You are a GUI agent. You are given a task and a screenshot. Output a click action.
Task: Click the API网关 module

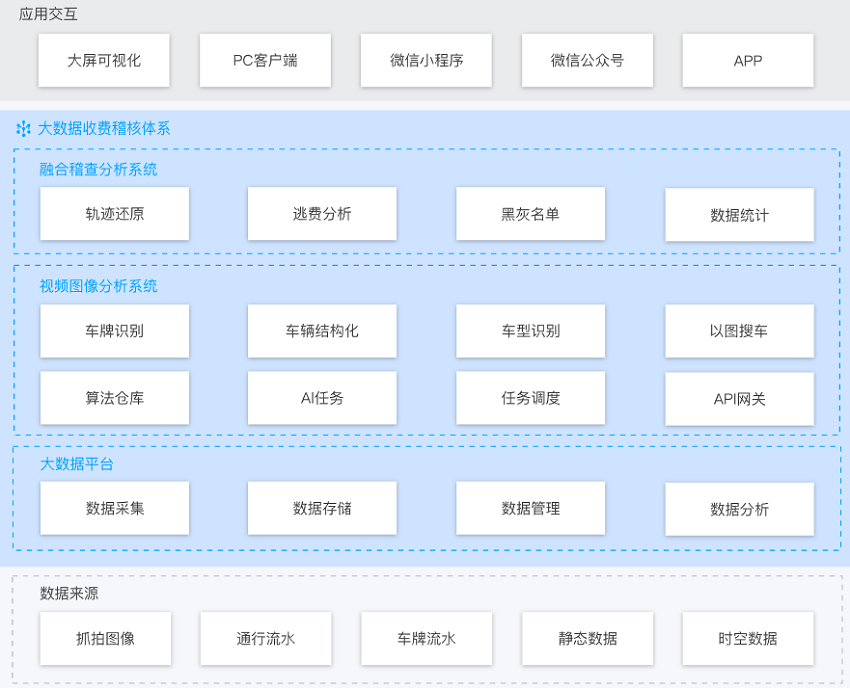[x=739, y=399]
